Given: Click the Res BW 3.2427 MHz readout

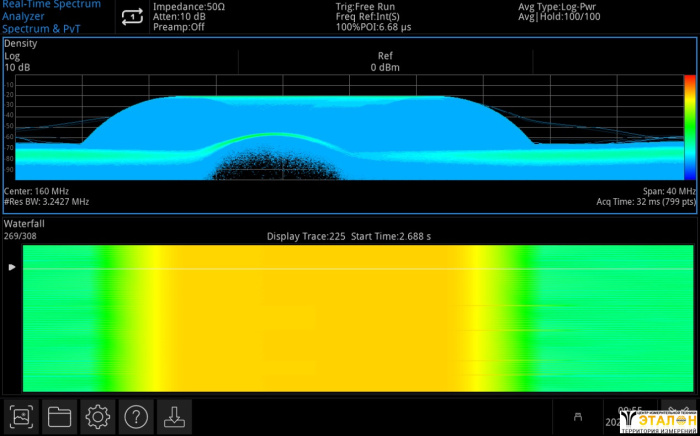Looking at the screenshot, I should [x=47, y=201].
